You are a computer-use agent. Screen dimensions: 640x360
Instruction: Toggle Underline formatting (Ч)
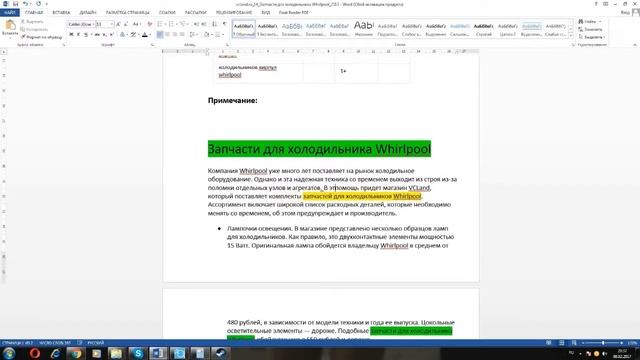point(86,35)
